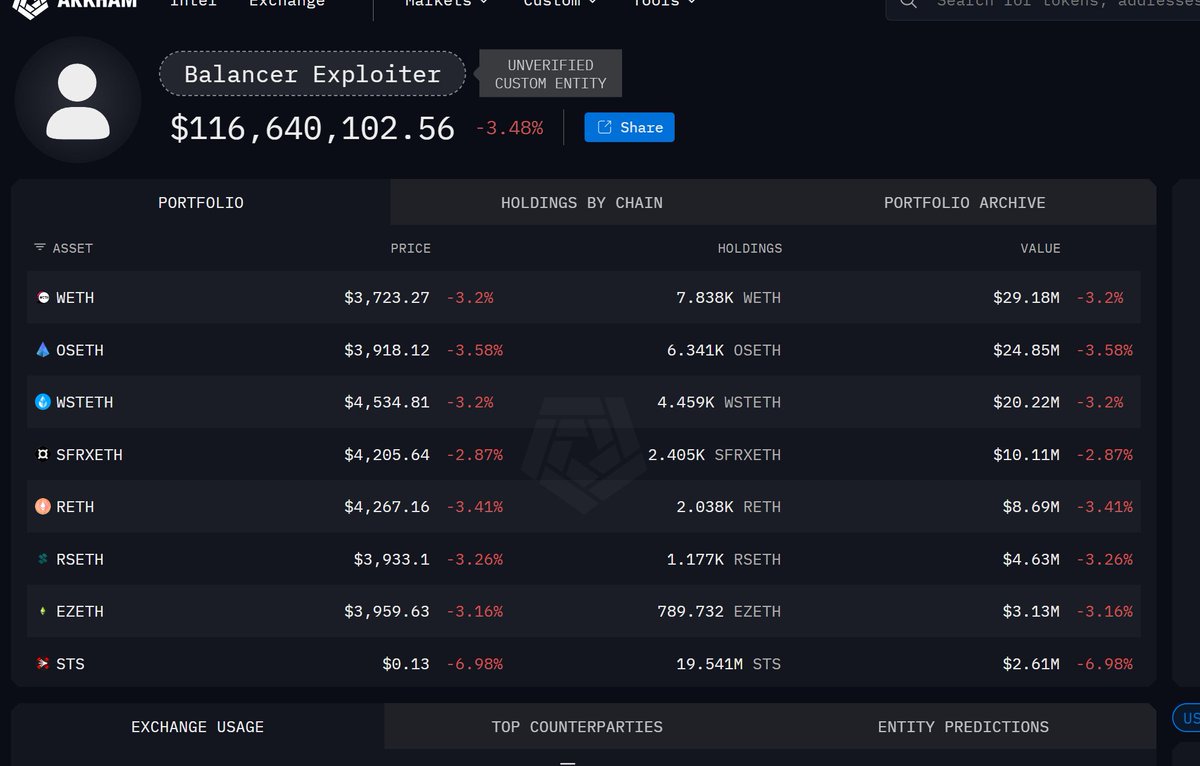Click the WSTETH droplet icon

(43, 402)
